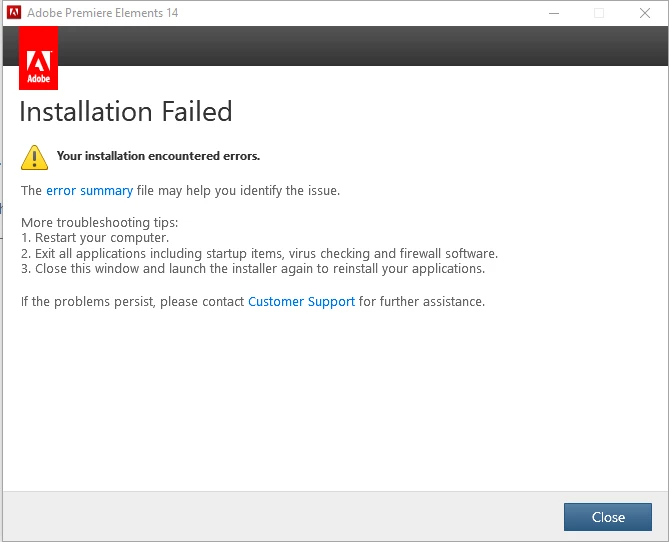Click the 'Adobe Premiere Elements 14' window title
669x542 pixels.
click(102, 13)
